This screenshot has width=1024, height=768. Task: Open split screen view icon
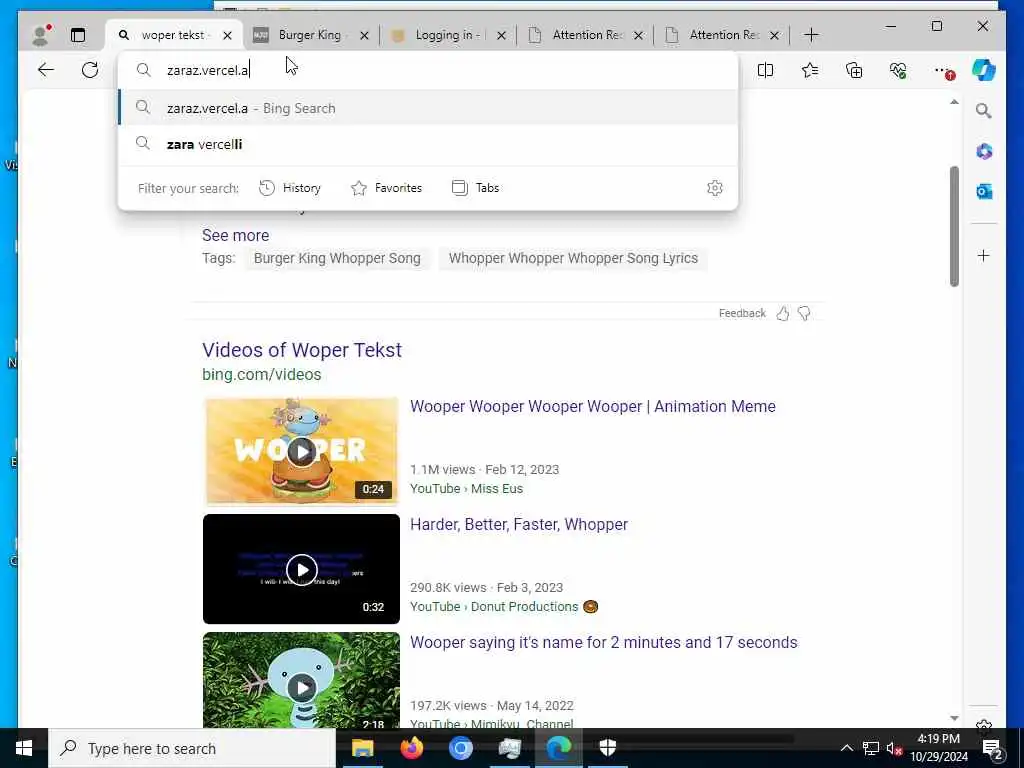tap(765, 70)
